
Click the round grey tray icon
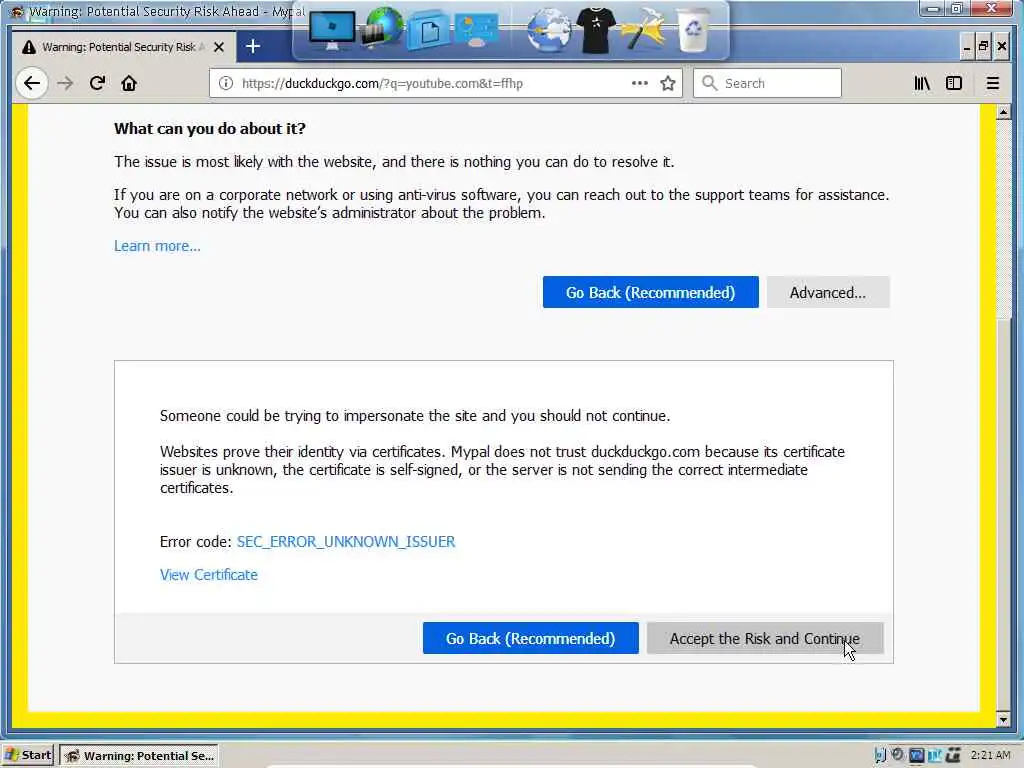click(898, 754)
